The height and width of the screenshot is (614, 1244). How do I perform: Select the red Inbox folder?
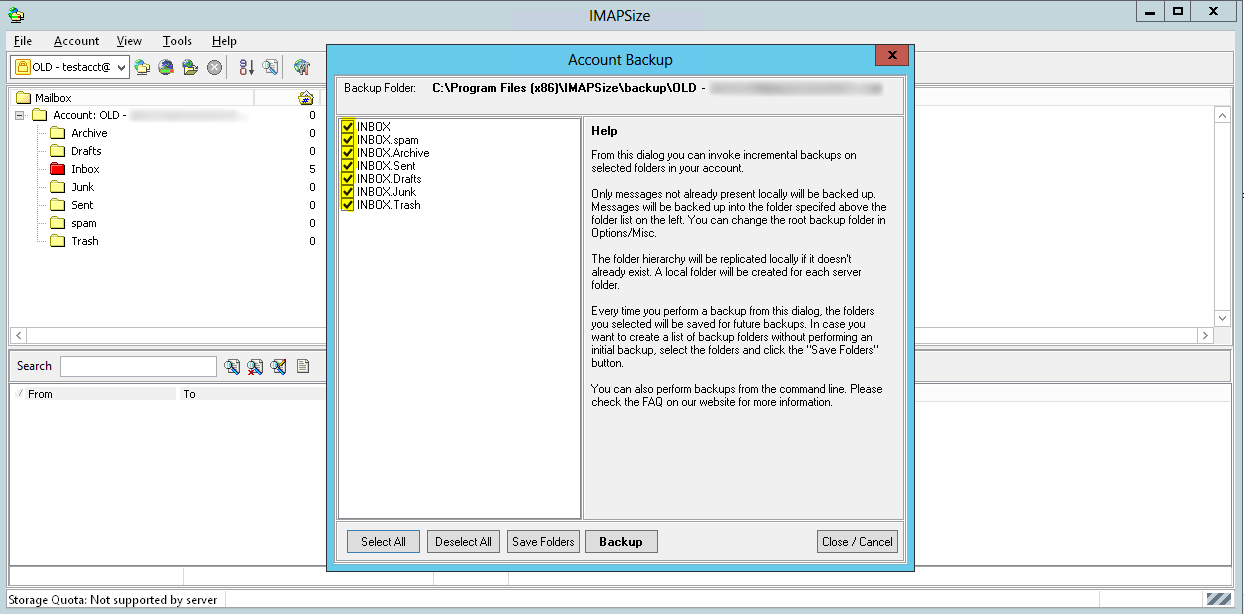pyautogui.click(x=85, y=169)
